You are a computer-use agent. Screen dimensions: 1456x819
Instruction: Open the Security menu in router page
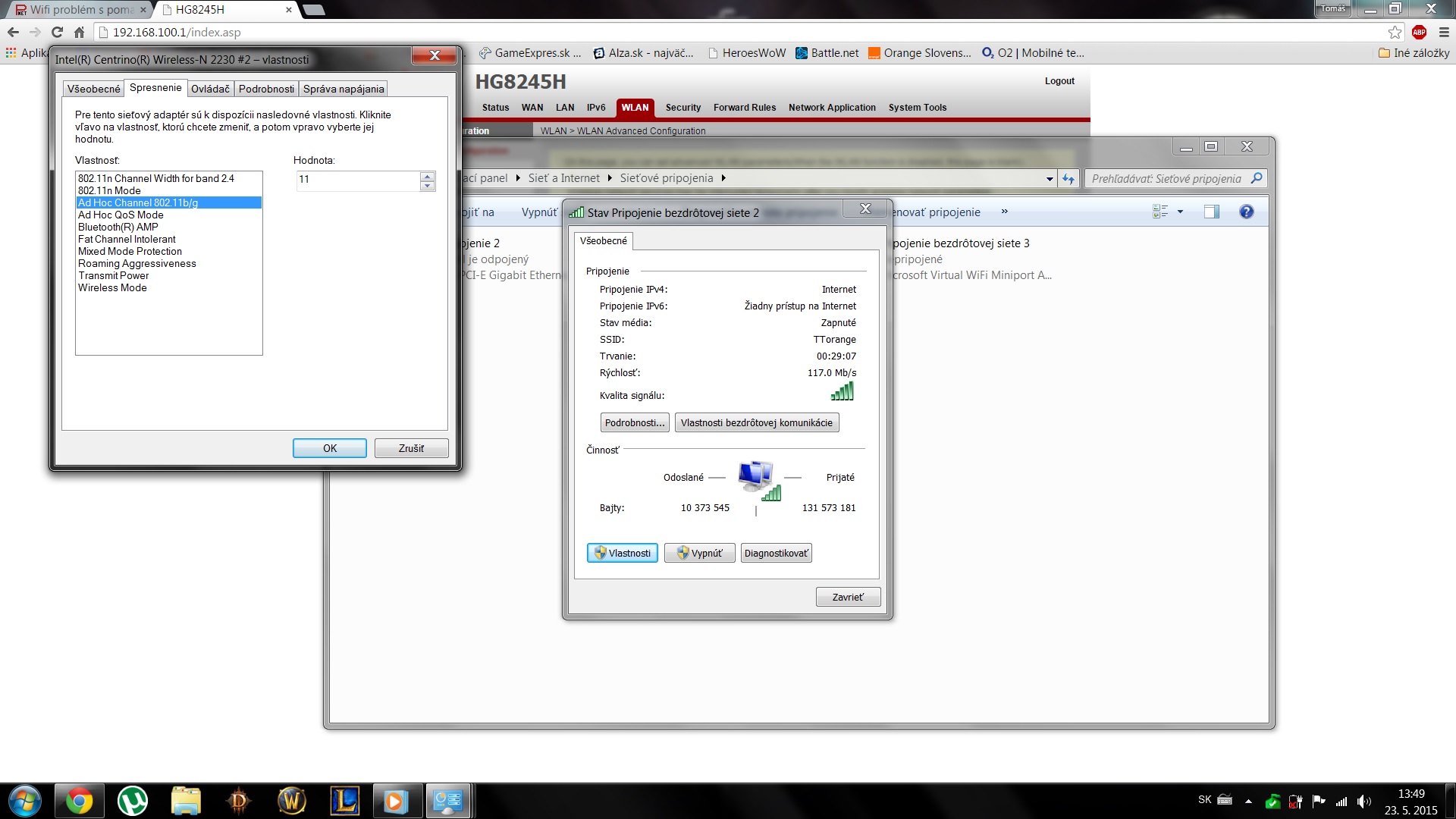click(682, 108)
